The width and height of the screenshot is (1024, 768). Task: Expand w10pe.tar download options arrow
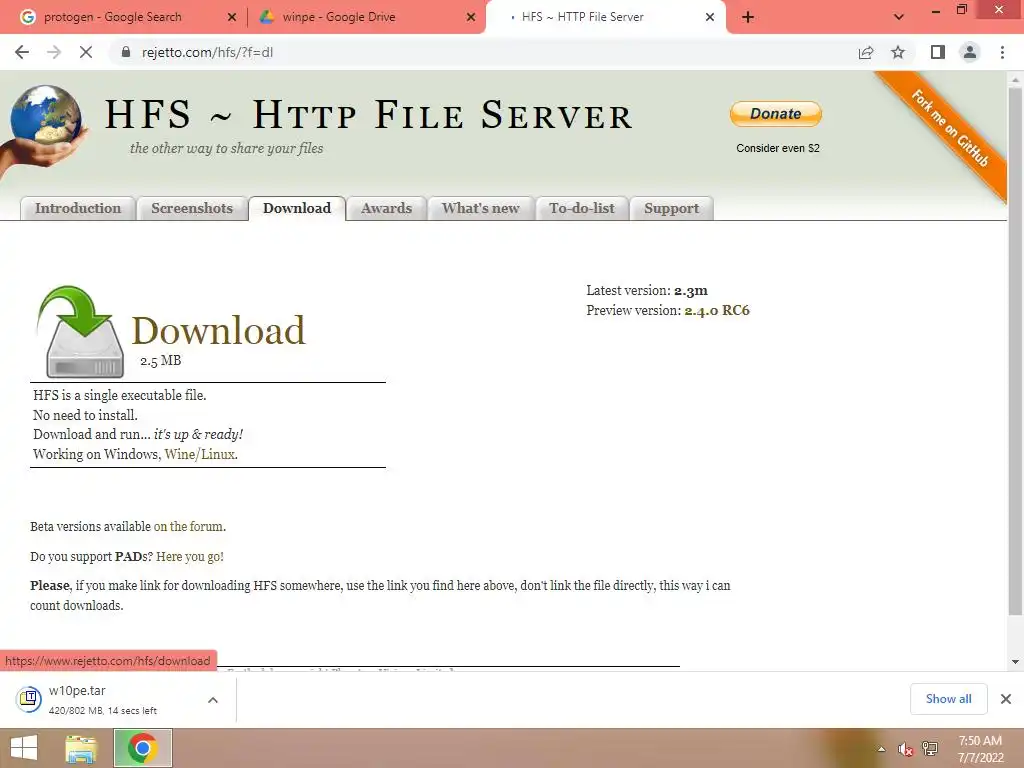pyautogui.click(x=213, y=700)
